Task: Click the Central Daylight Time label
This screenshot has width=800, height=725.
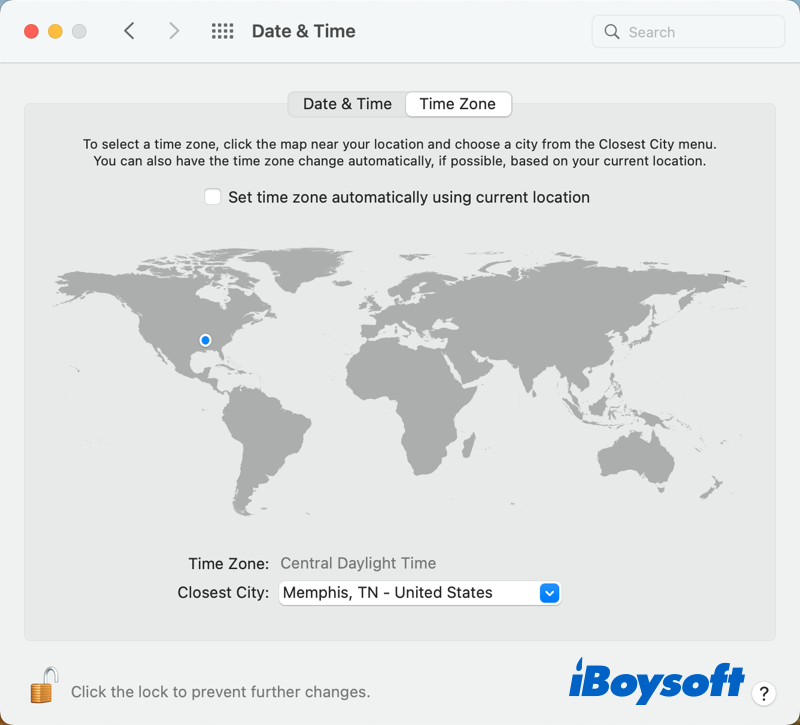Action: pos(358,563)
